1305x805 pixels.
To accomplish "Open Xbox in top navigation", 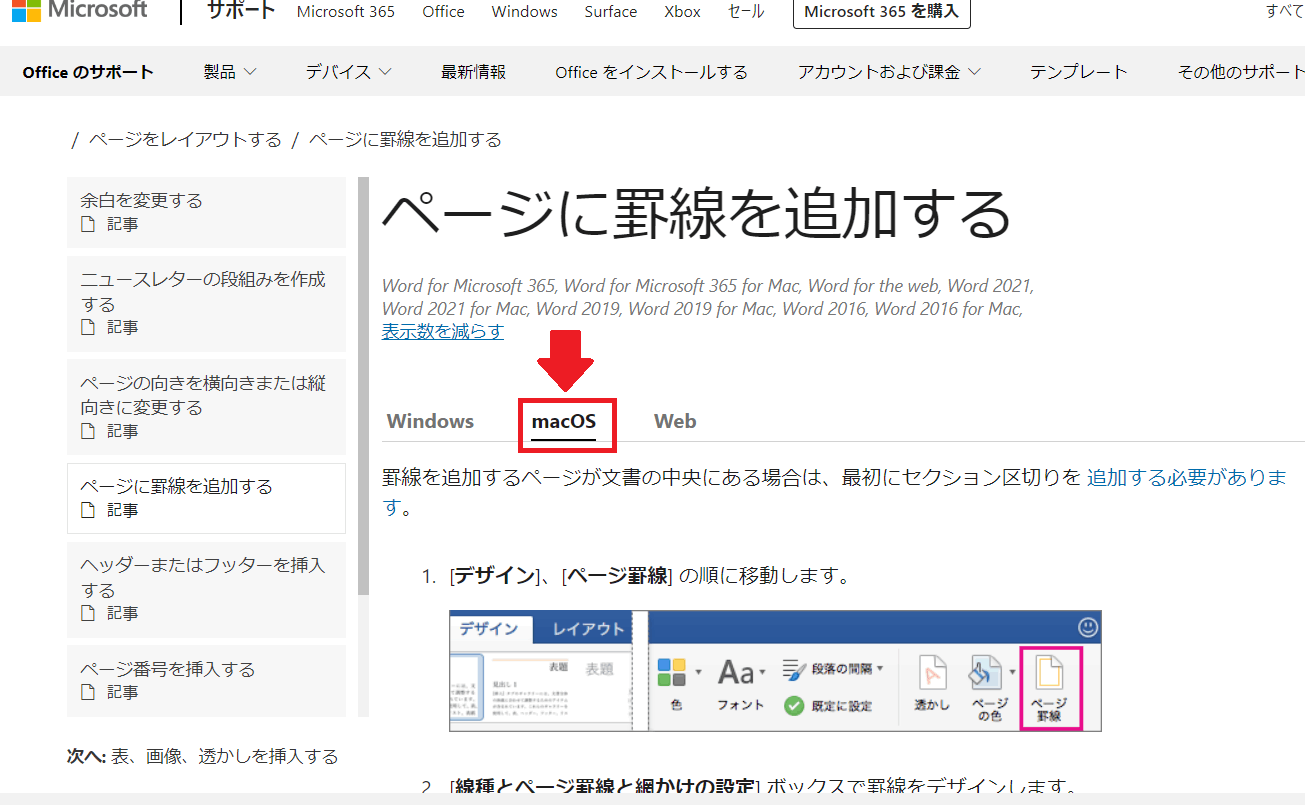I will coord(682,12).
